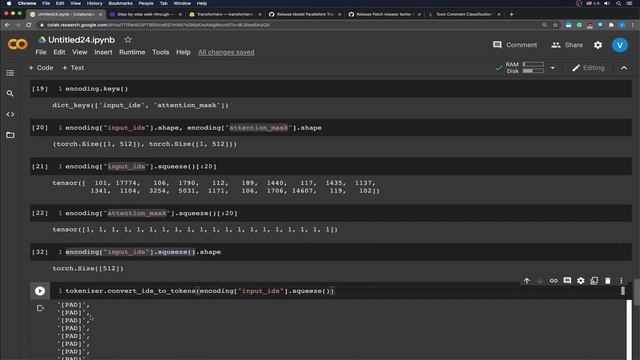Open cell editor settings gear icon

(580, 281)
